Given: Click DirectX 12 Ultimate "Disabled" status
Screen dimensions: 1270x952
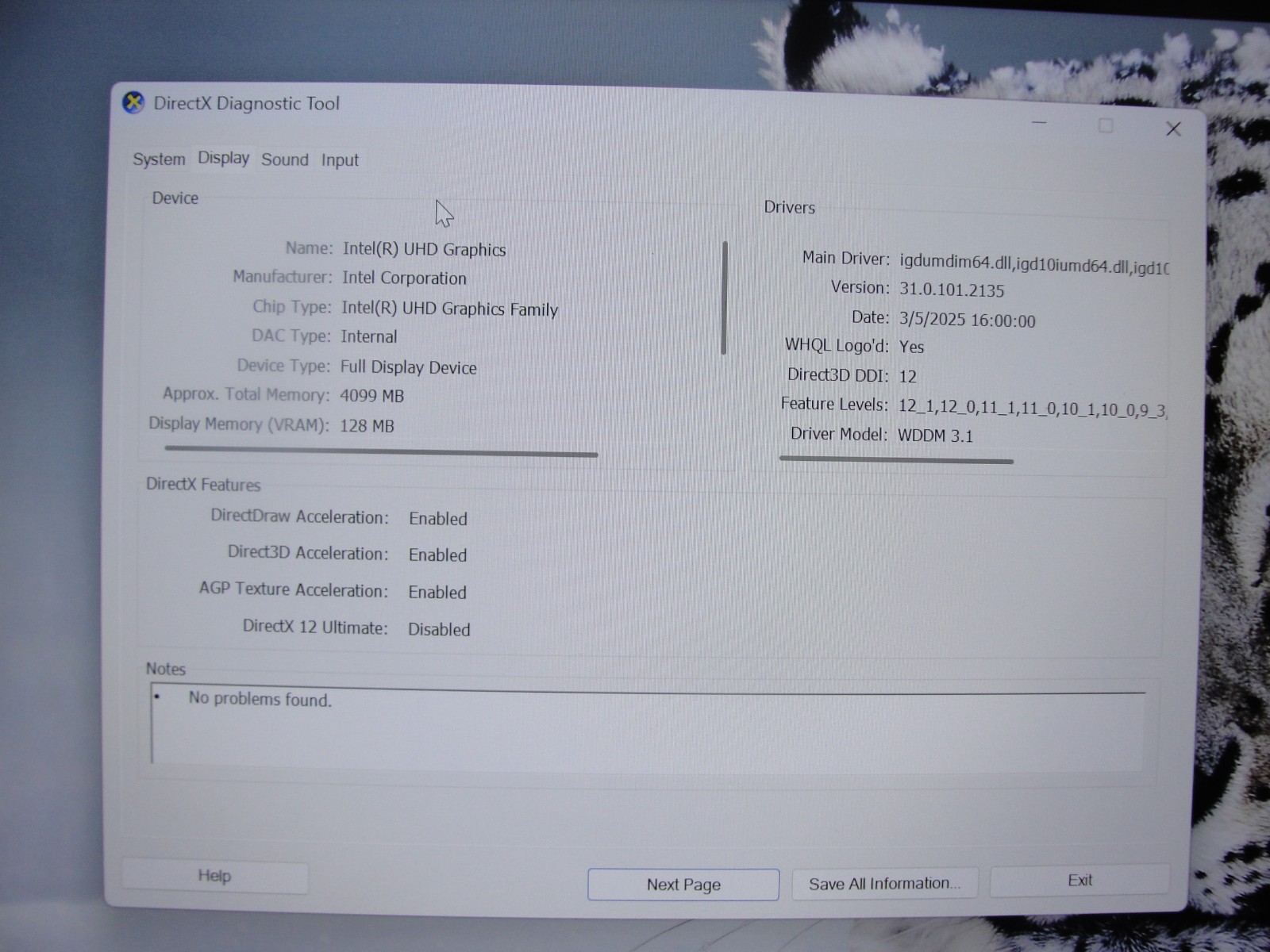Looking at the screenshot, I should click(x=439, y=630).
